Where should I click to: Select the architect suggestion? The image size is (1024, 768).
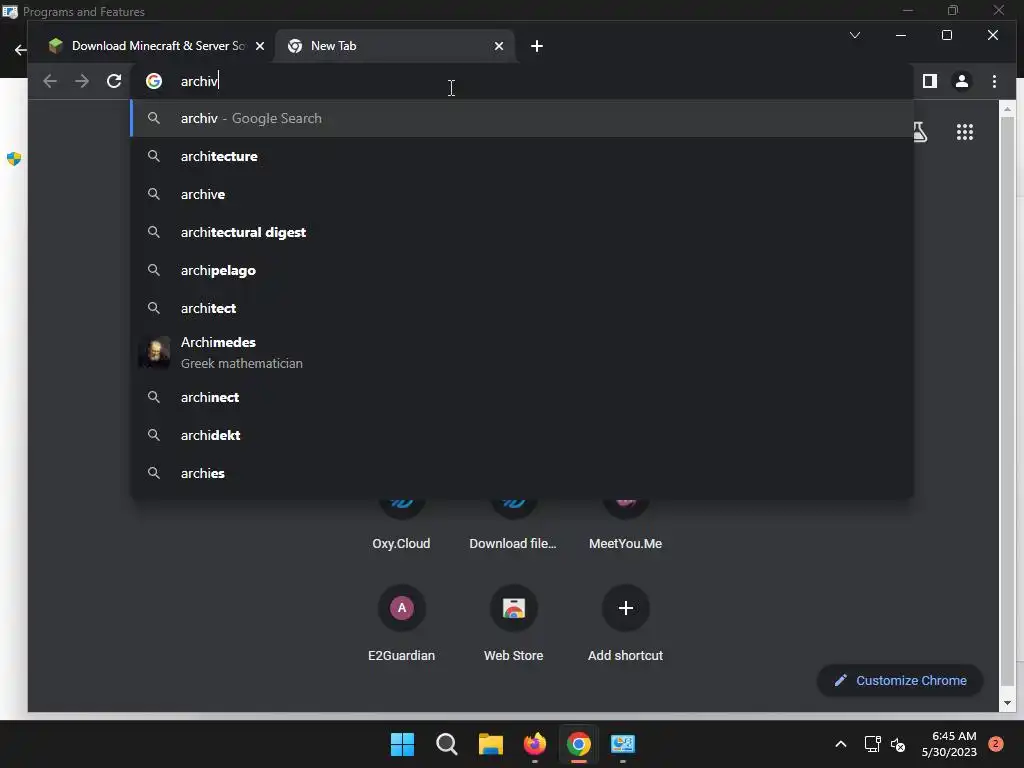point(522,308)
